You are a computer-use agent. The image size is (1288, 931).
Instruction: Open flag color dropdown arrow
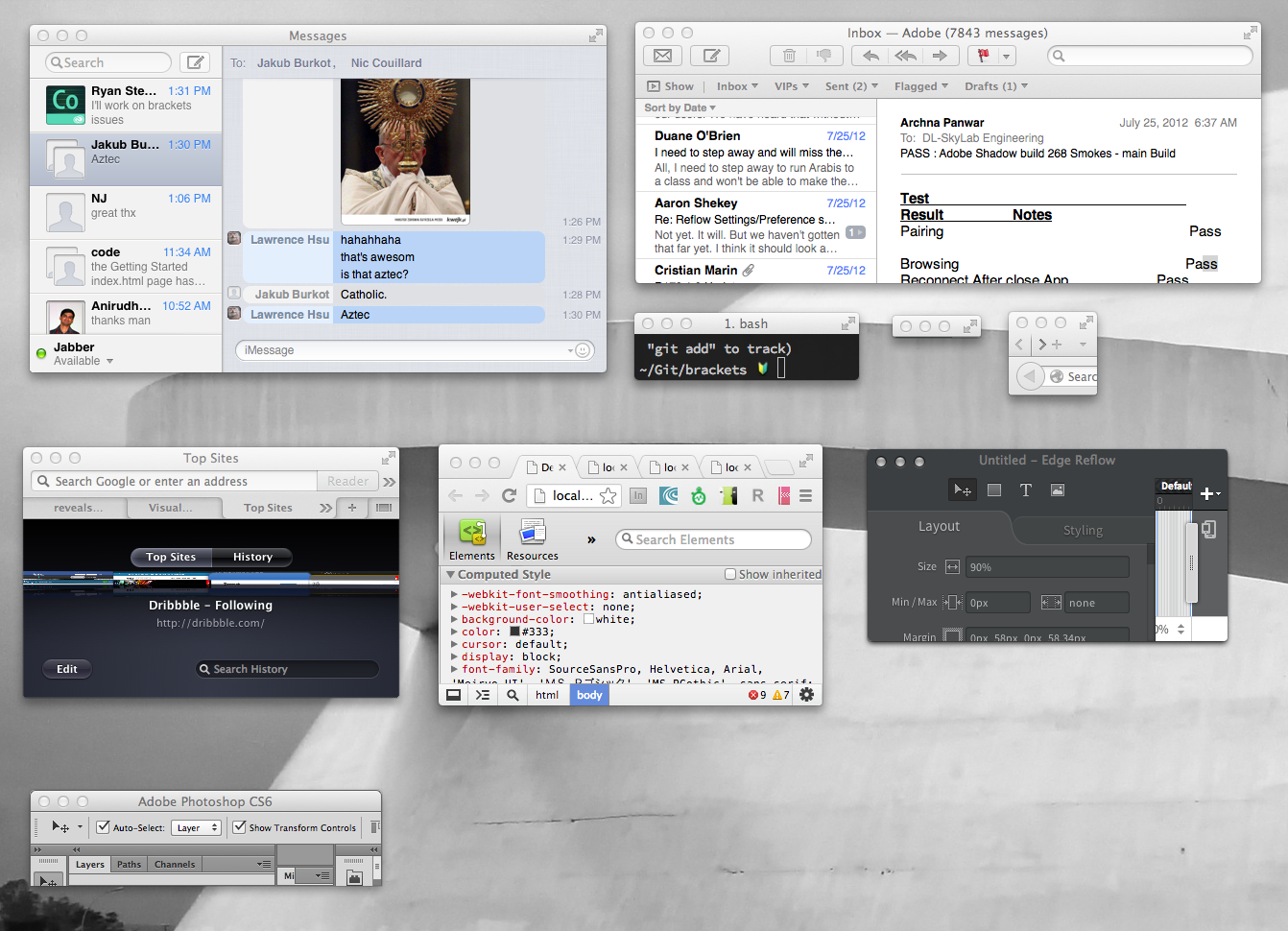pos(1006,56)
